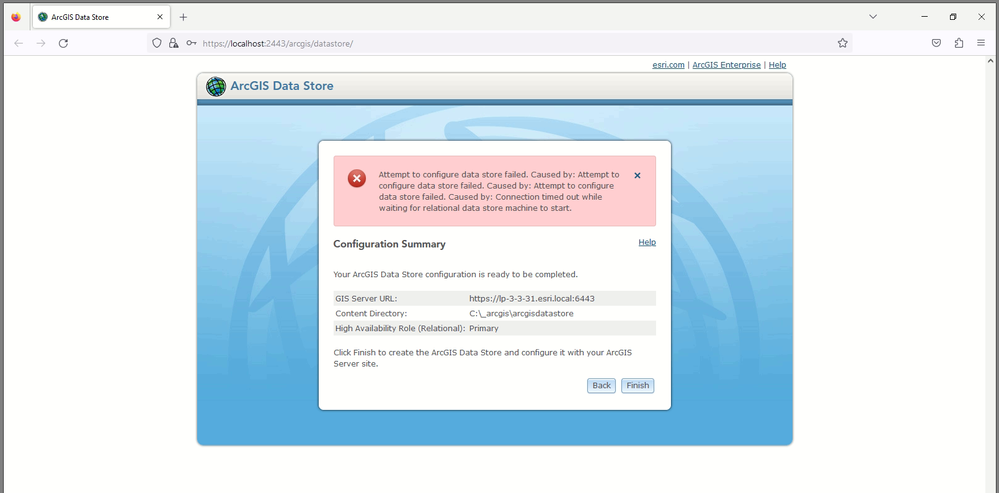Open the Extensions puzzle icon
This screenshot has height=493, width=999.
[959, 43]
